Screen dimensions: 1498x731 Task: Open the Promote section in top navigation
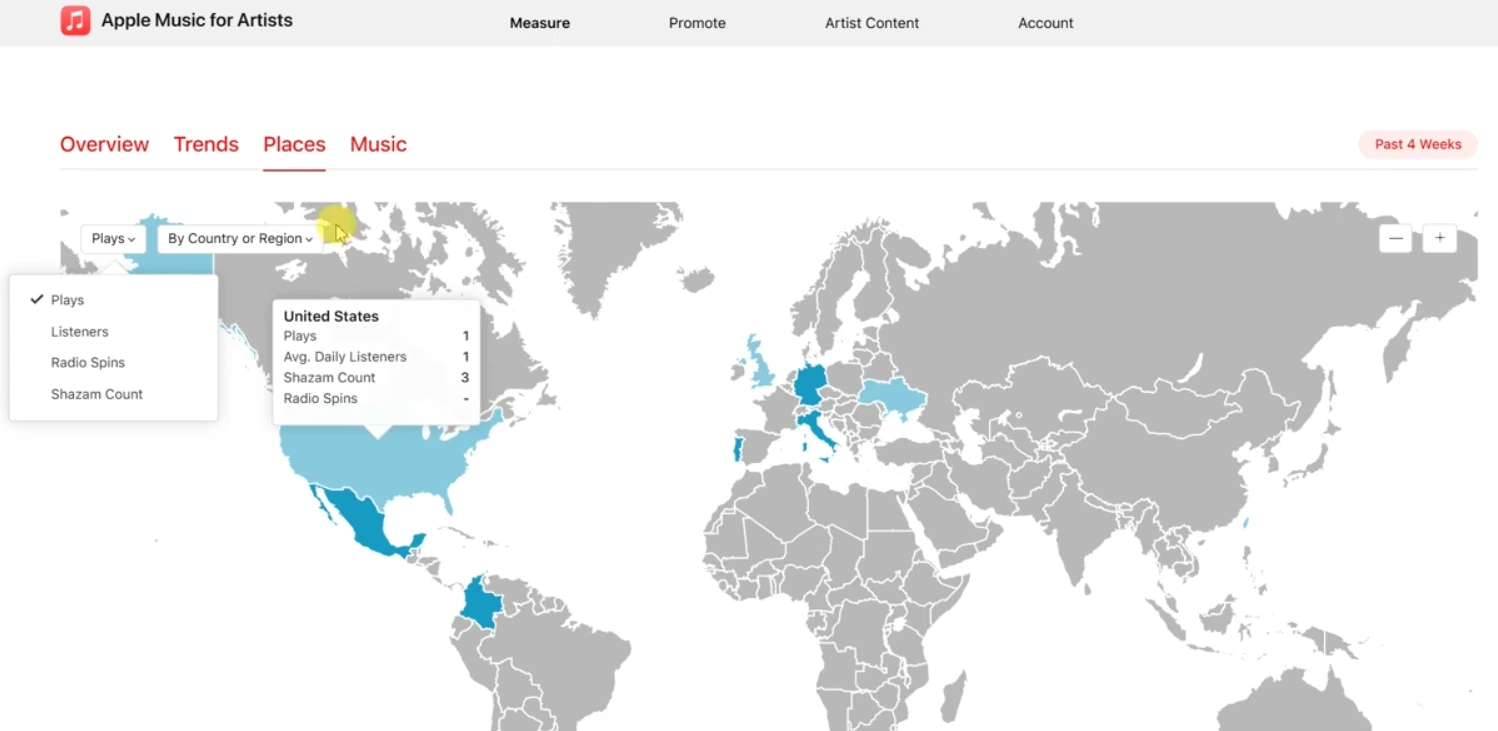click(x=697, y=23)
